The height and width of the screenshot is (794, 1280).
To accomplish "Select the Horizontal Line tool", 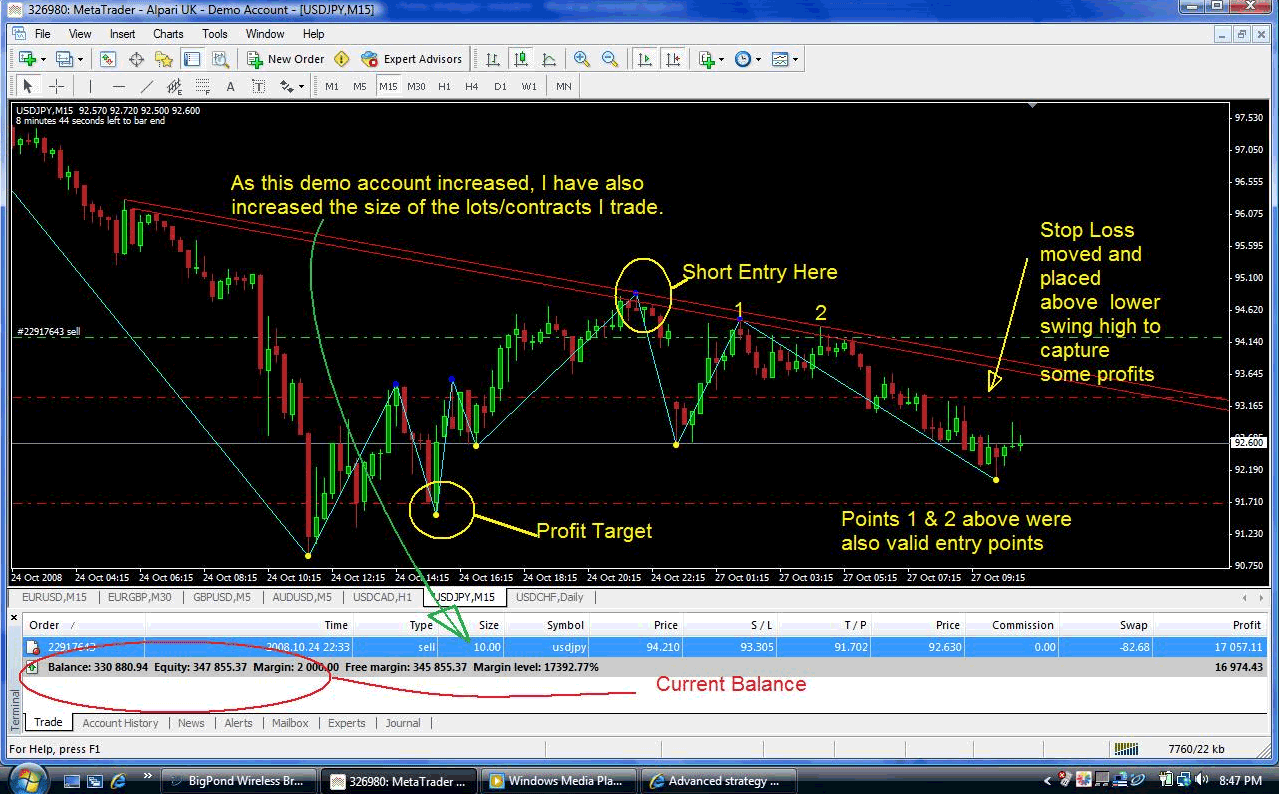I will (x=117, y=86).
